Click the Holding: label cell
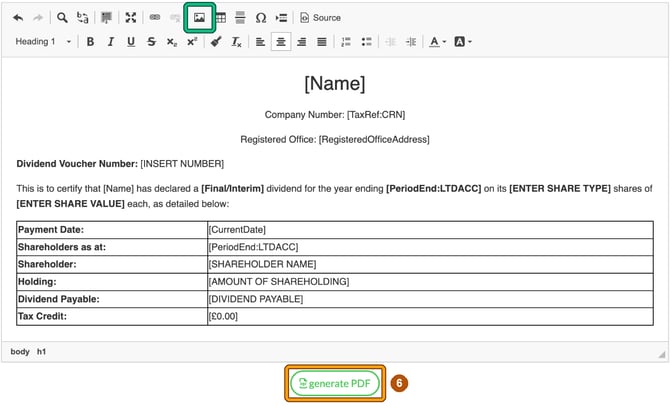 coord(112,282)
